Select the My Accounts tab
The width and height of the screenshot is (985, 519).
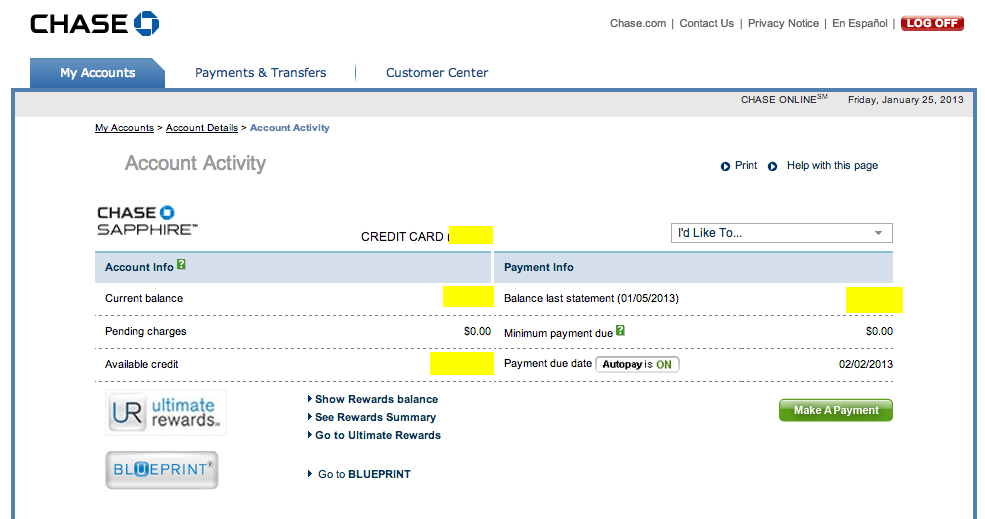point(97,73)
